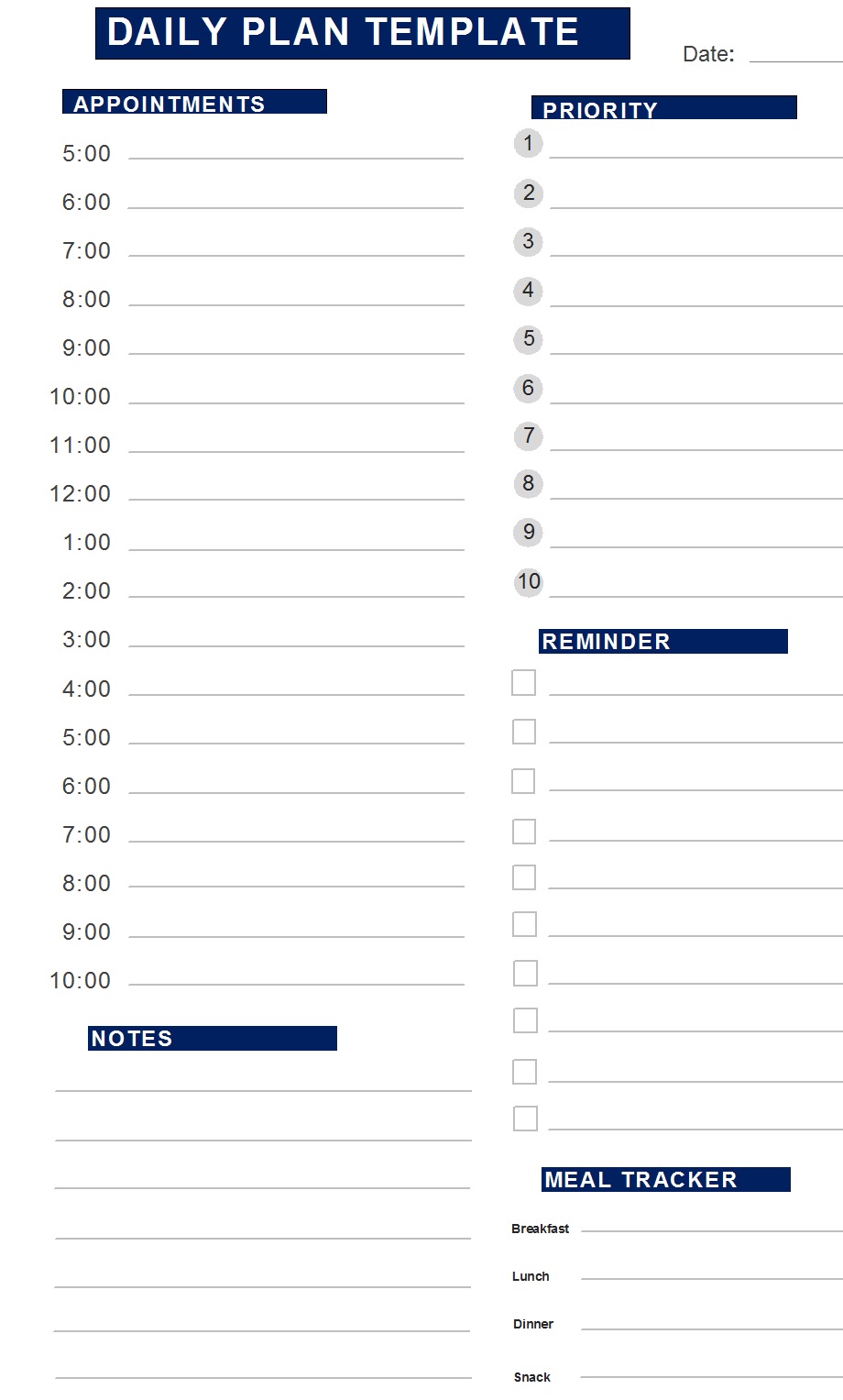This screenshot has height=1400, width=843.
Task: Click the MEAL TRACKER header bar
Action: point(666,1179)
